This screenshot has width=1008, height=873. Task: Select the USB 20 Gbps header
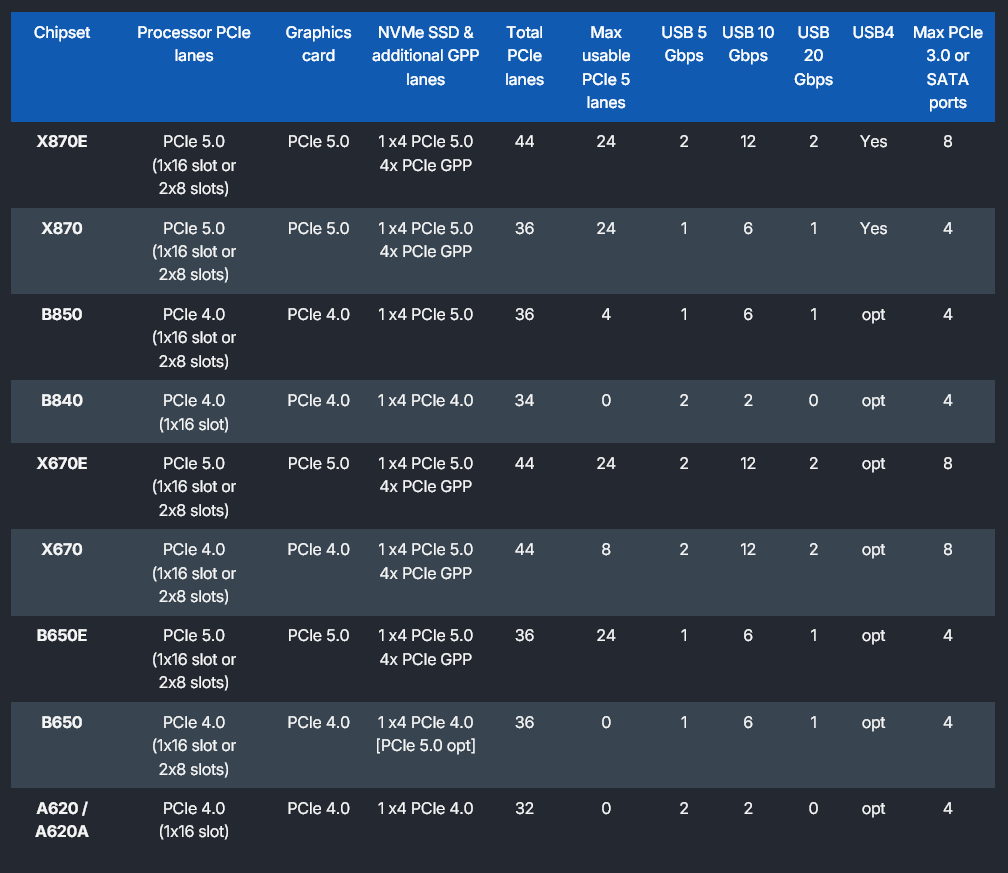813,56
